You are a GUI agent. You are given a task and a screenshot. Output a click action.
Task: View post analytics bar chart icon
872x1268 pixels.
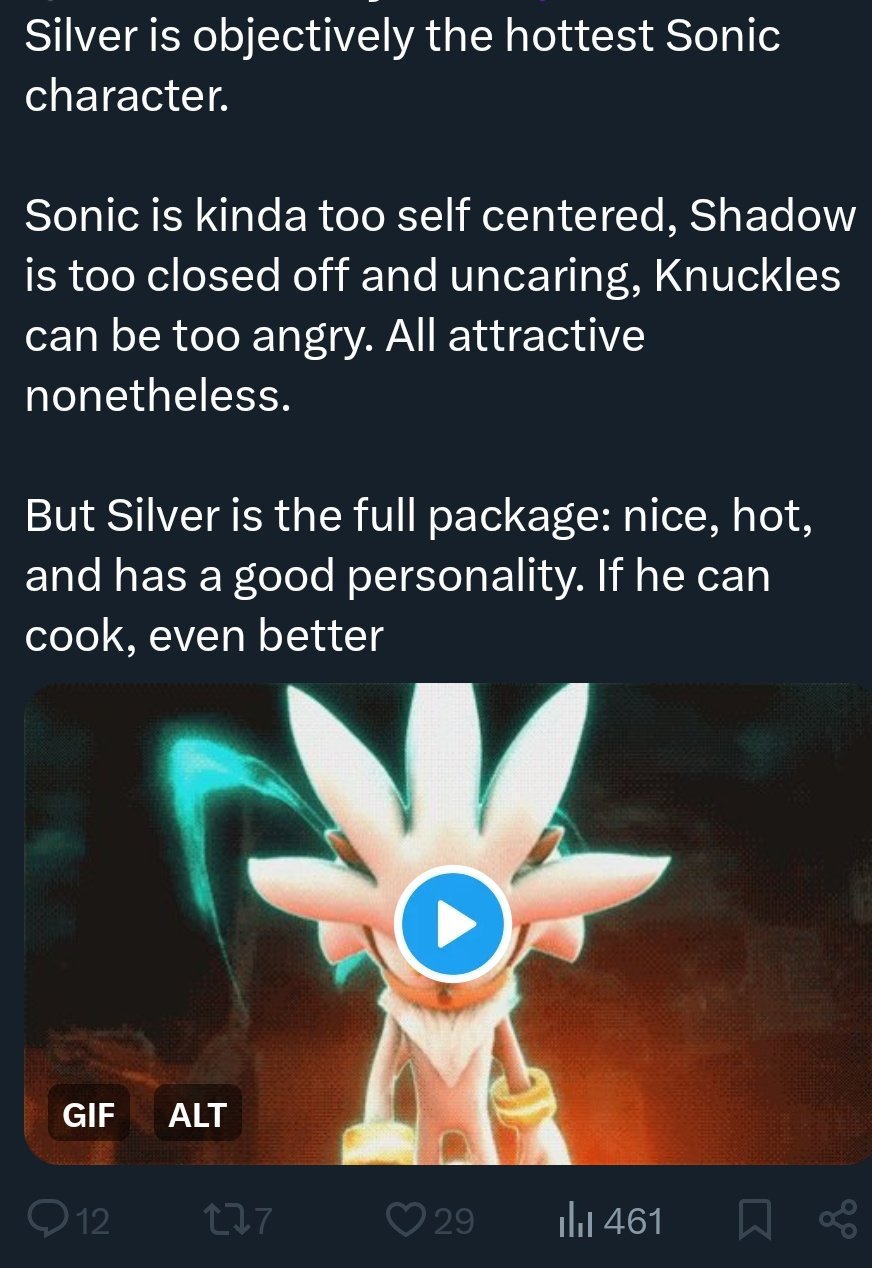[x=575, y=1220]
